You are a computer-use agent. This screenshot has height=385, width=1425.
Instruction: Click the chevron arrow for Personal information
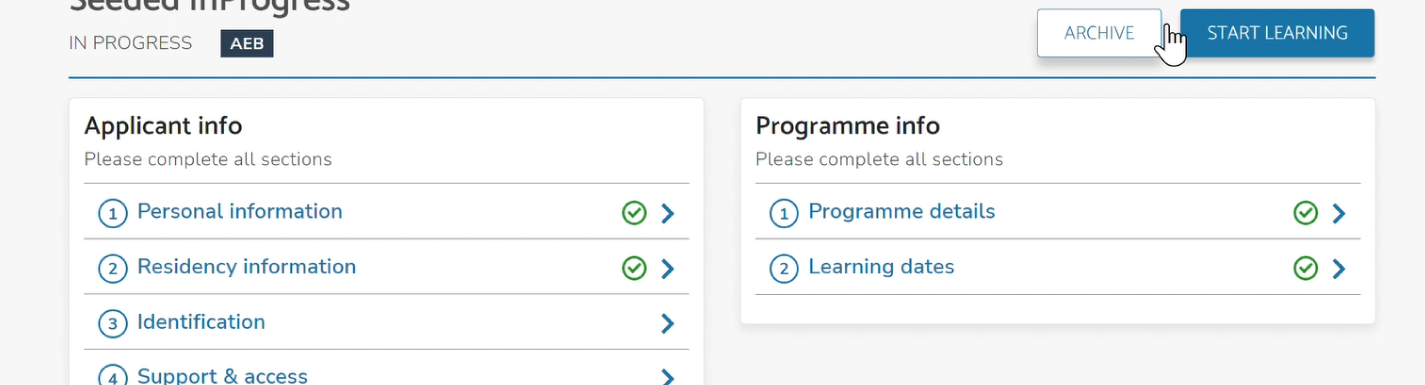click(x=667, y=213)
